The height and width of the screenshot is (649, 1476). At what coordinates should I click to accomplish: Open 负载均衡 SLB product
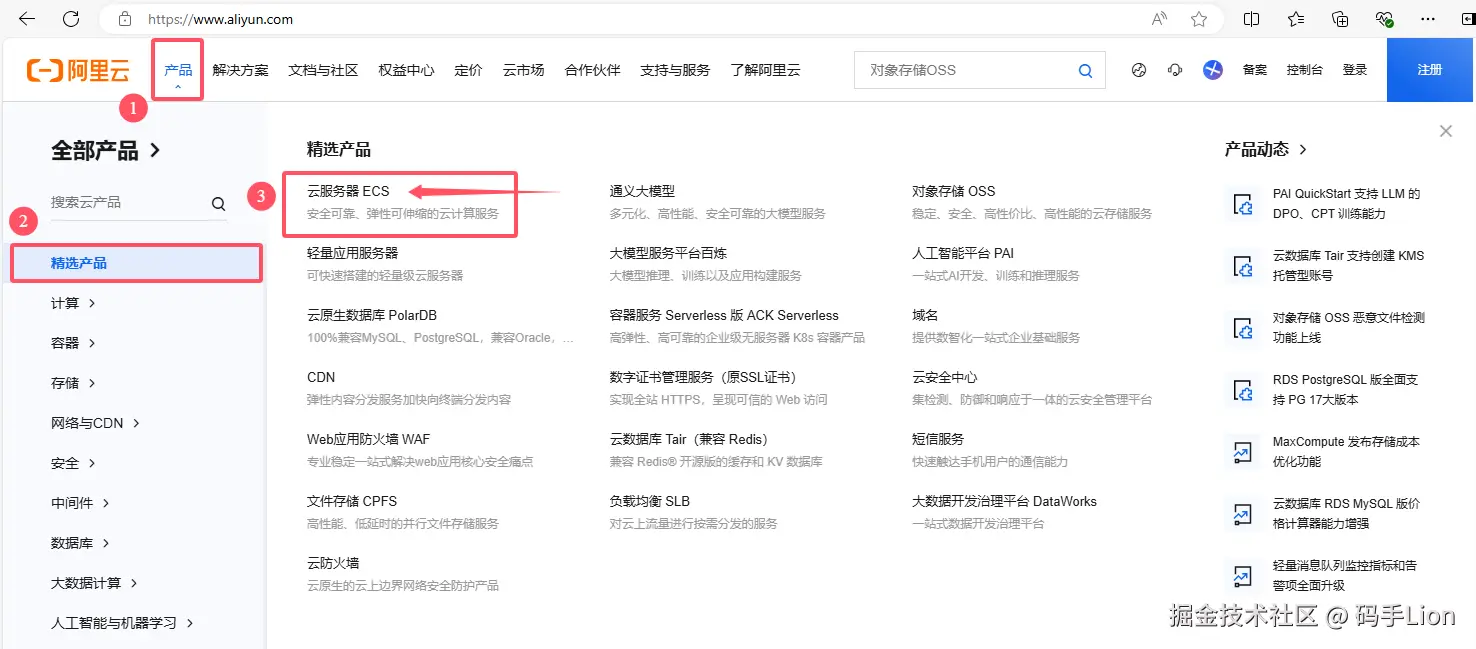click(x=650, y=501)
